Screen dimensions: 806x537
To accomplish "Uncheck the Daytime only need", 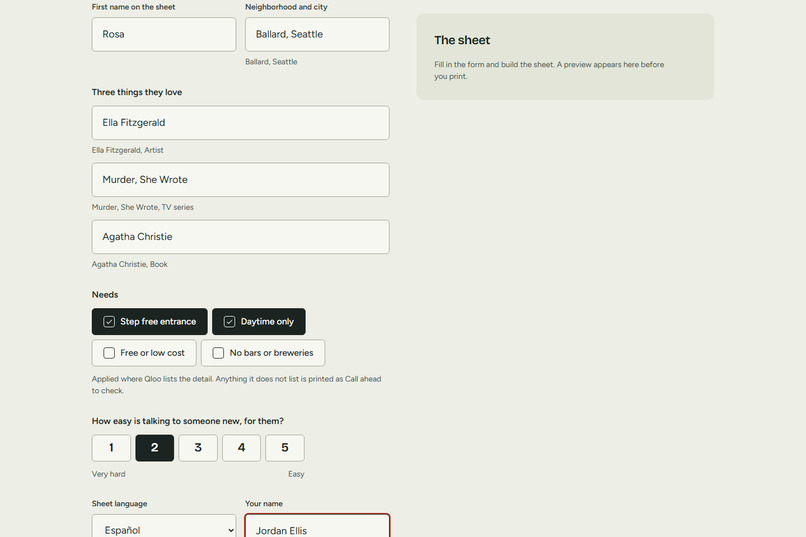I will click(259, 322).
